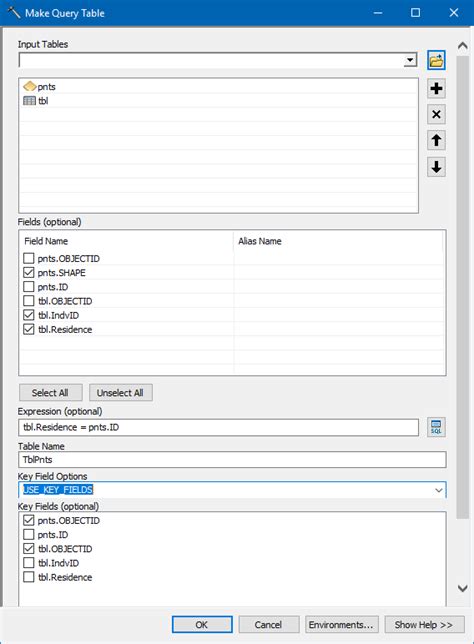Click the Table Name field TblPnts
Image resolution: width=474 pixels, height=644 pixels.
coord(232,460)
